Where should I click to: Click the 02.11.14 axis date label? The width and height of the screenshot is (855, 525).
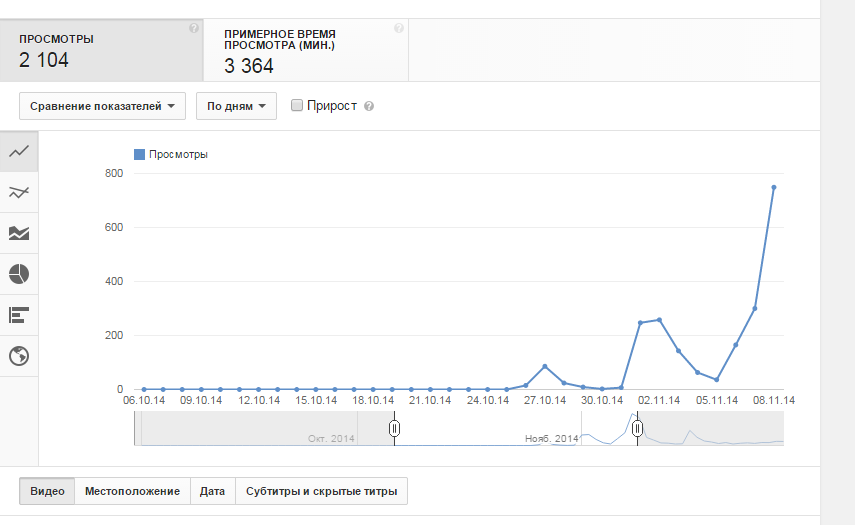tap(659, 401)
